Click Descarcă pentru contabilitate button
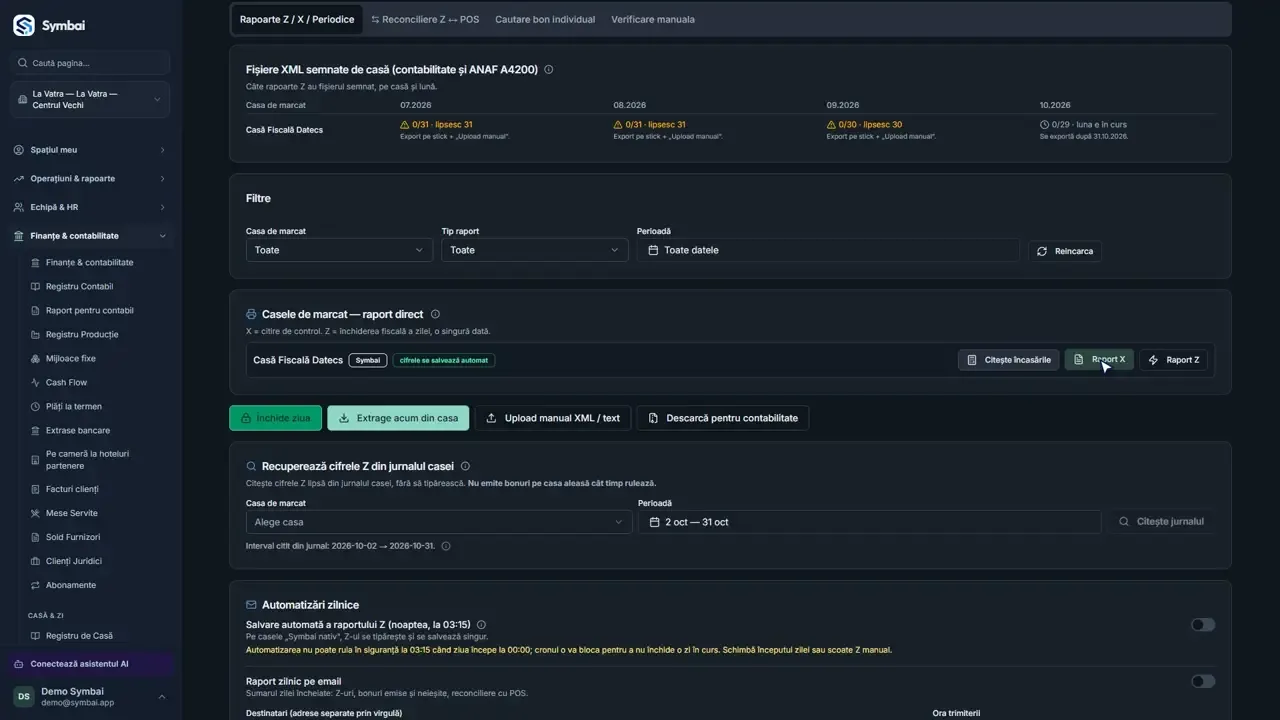Viewport: 1280px width, 720px height. (x=723, y=418)
